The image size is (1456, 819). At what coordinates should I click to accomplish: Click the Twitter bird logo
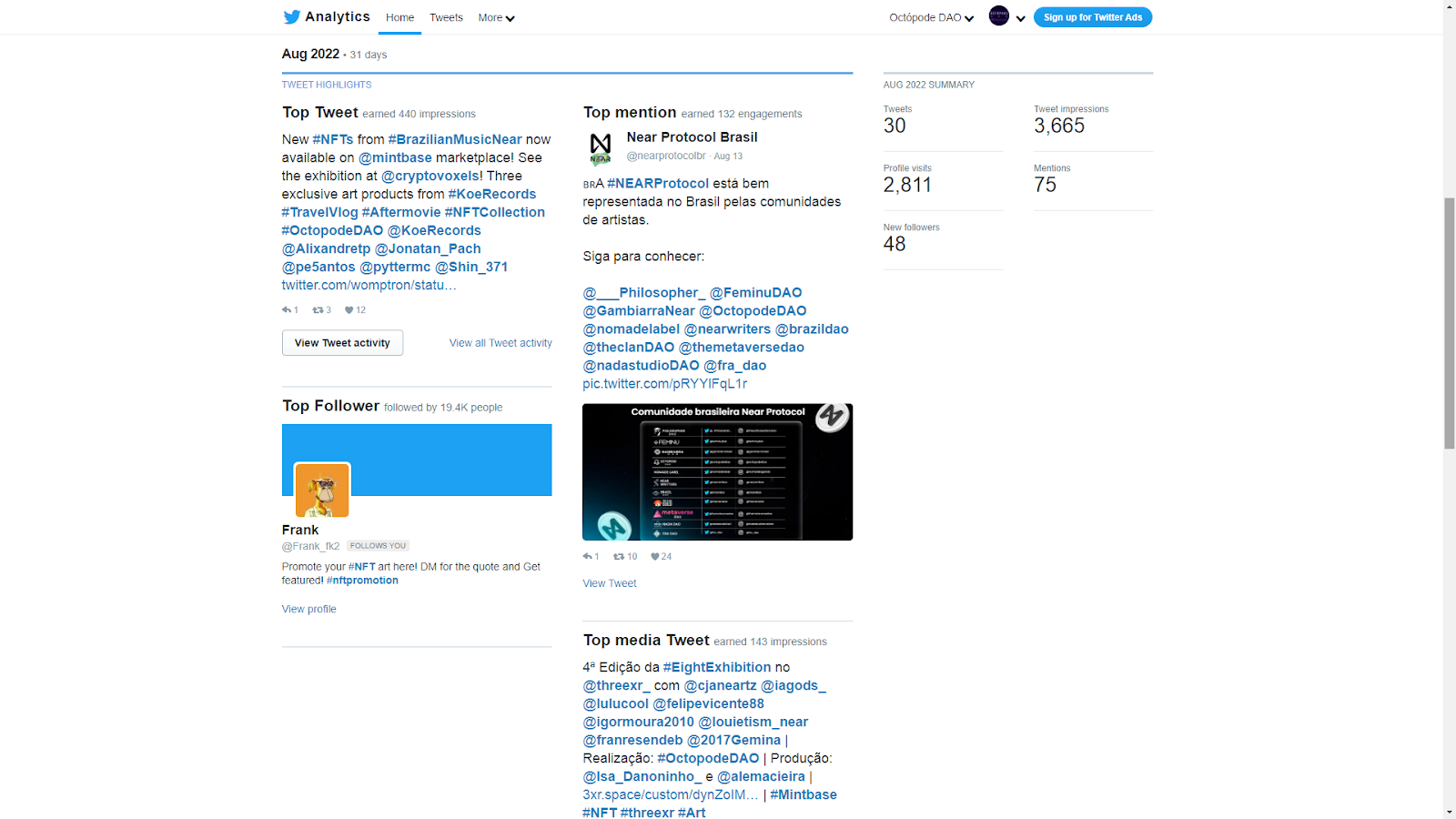coord(291,17)
